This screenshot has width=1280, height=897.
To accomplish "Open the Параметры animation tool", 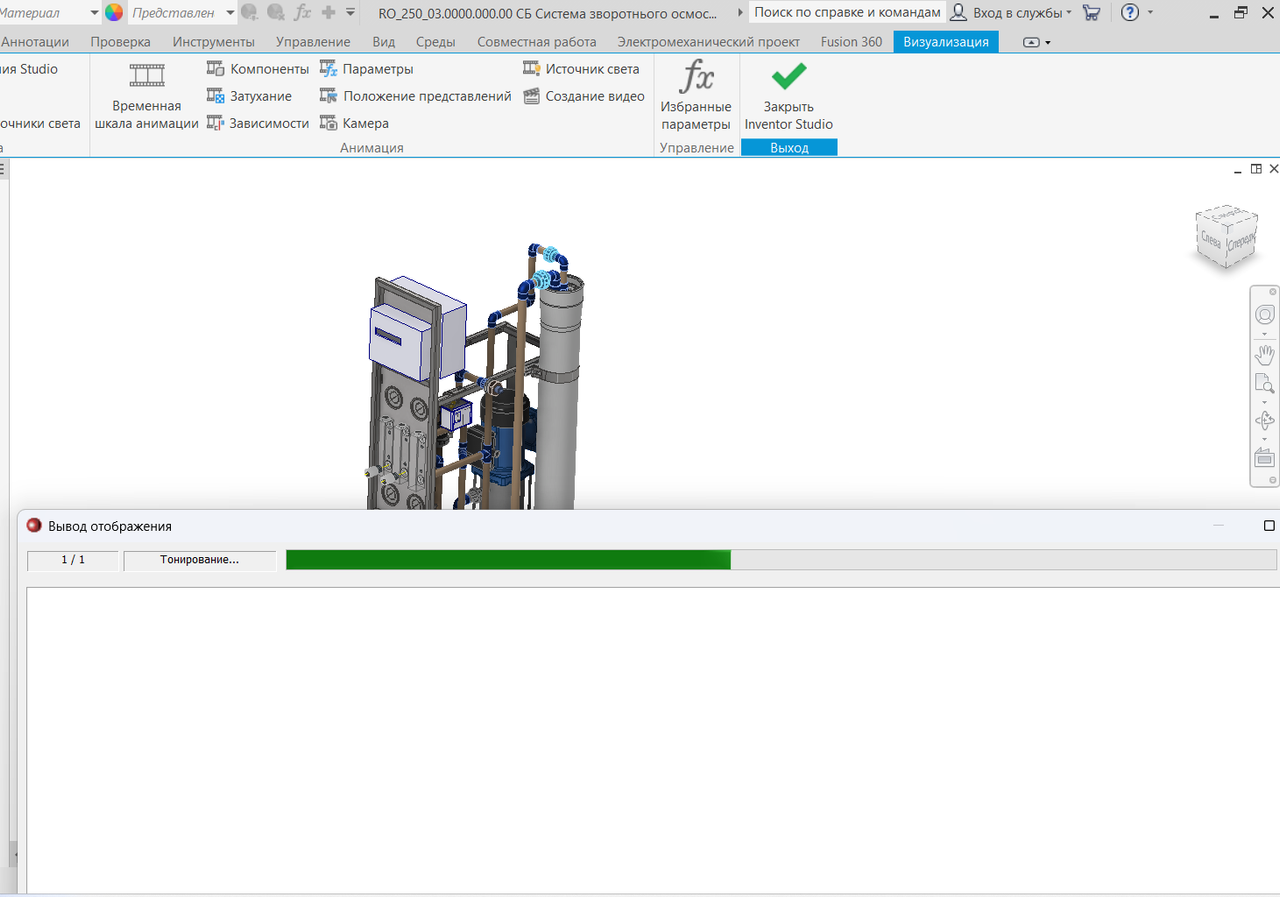I will 366,69.
